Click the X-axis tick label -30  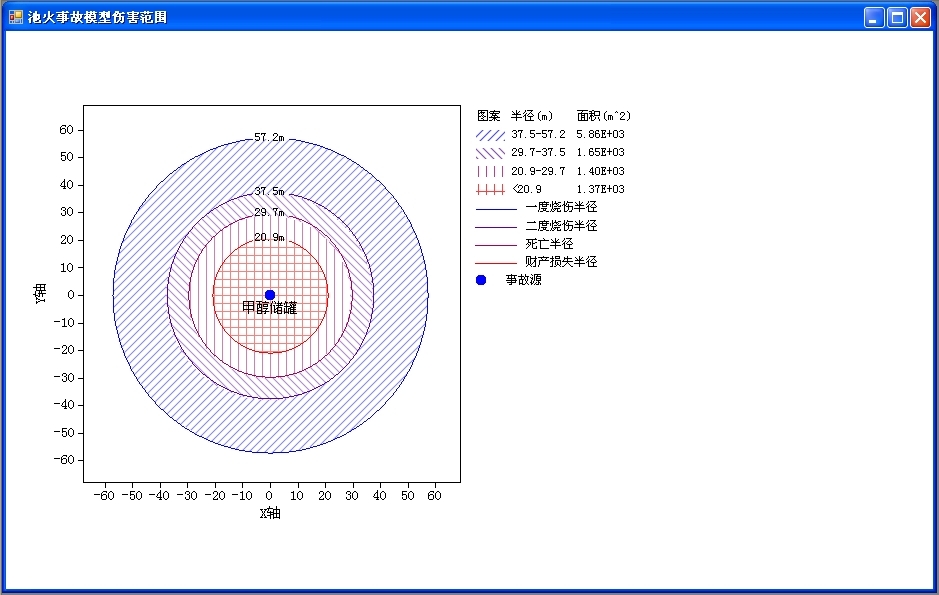pyautogui.click(x=187, y=496)
